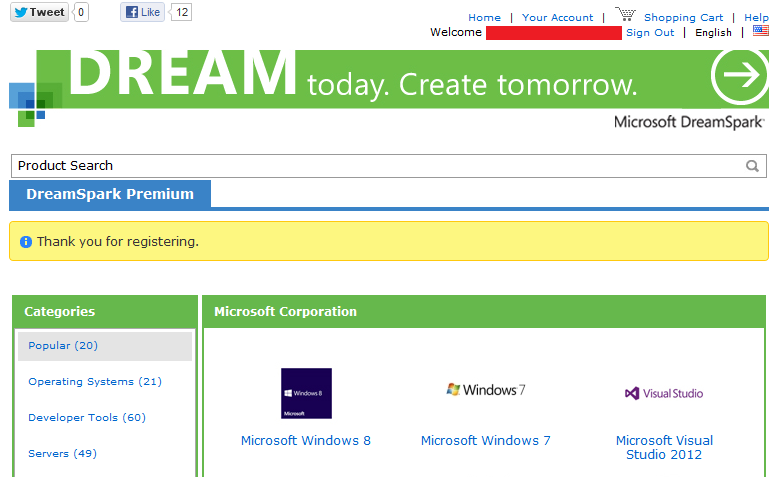This screenshot has height=477, width=782.
Task: Open Microsoft Visual Studio 2012 link
Action: click(x=664, y=448)
